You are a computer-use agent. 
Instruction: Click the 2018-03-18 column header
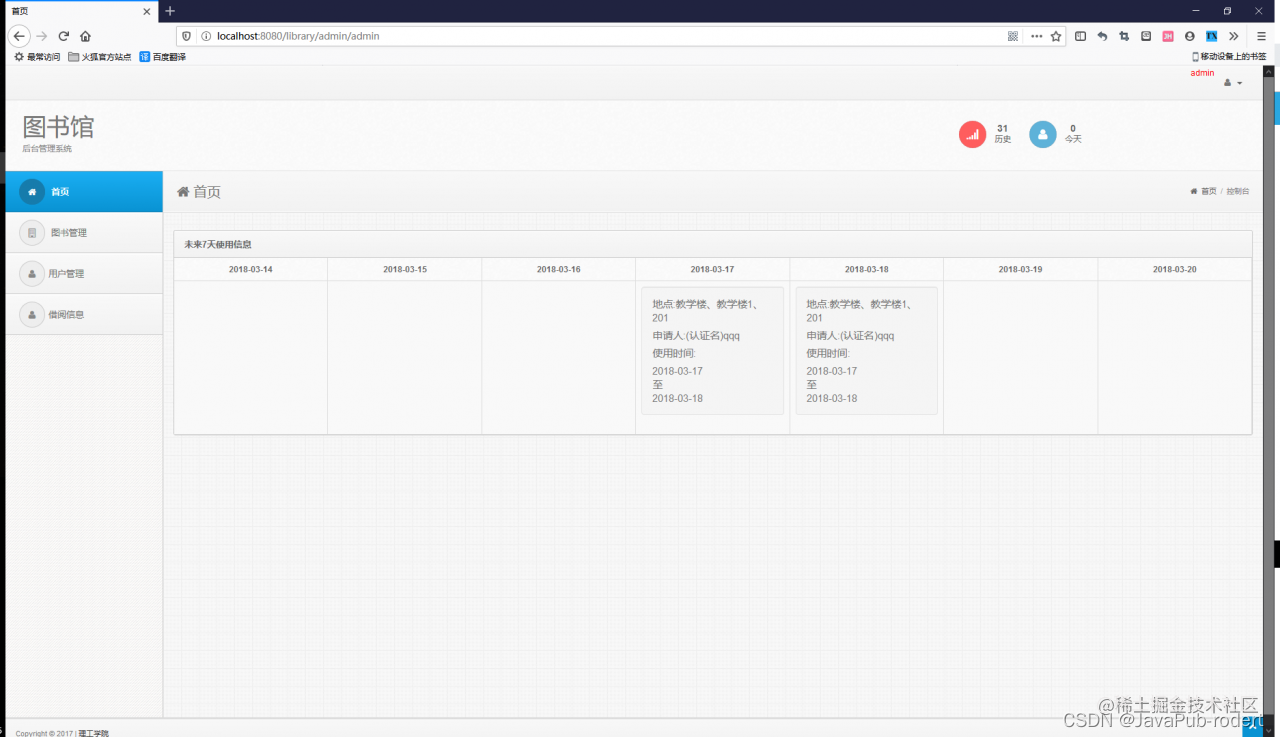867,269
